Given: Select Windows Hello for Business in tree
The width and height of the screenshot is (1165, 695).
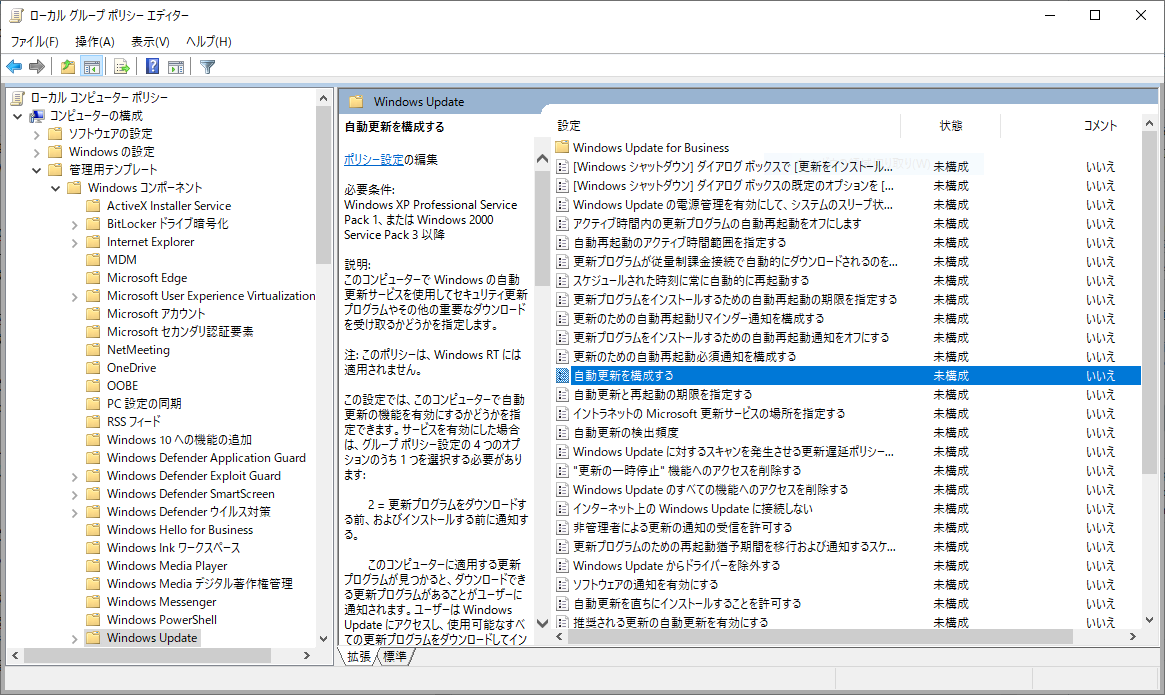Looking at the screenshot, I should click(x=180, y=529).
